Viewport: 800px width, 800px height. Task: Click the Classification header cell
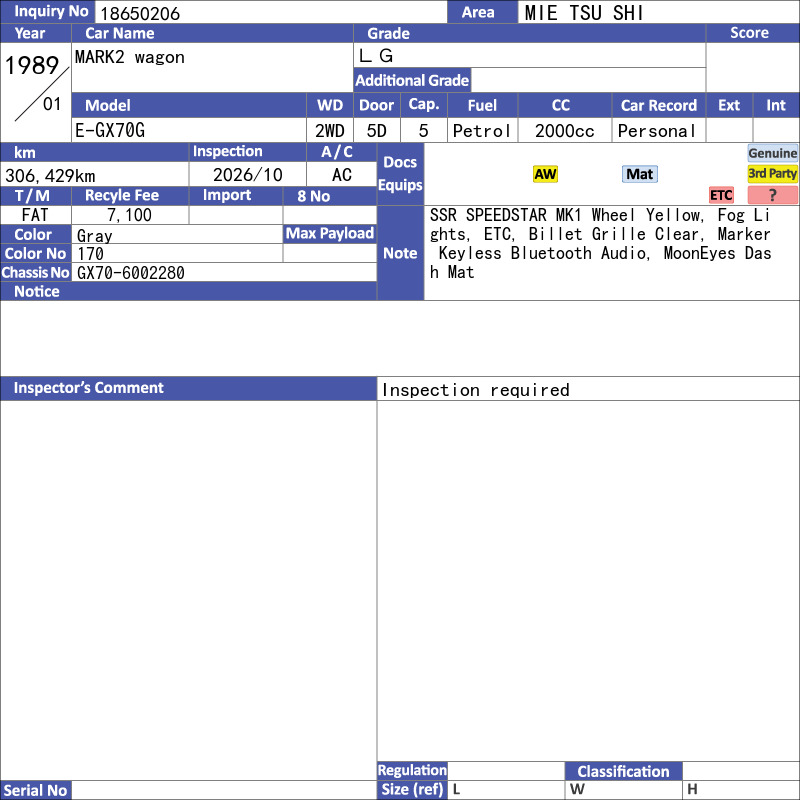point(623,771)
